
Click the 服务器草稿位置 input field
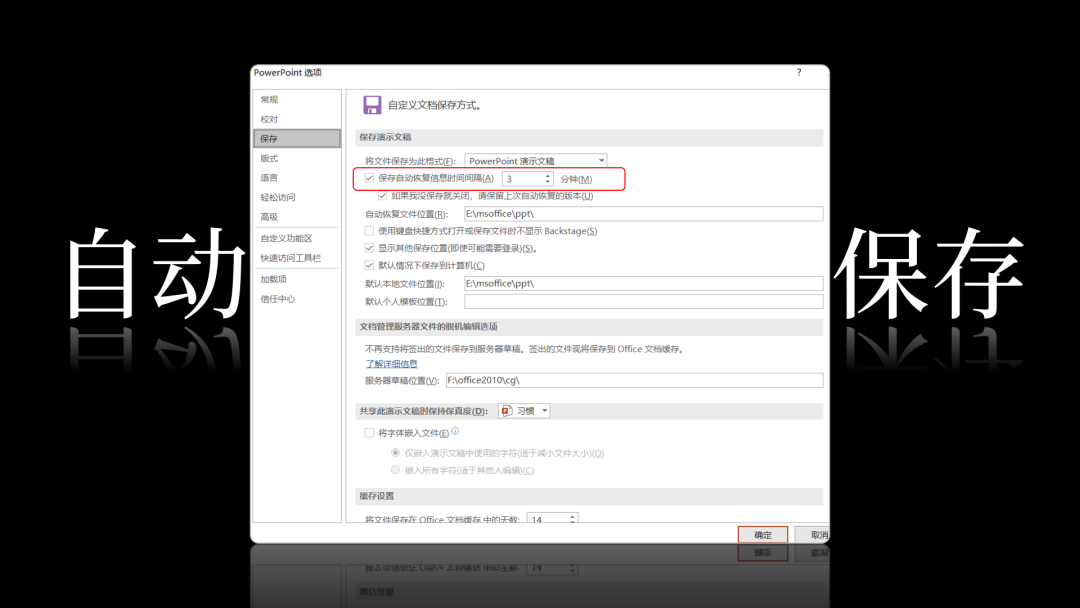click(x=634, y=380)
